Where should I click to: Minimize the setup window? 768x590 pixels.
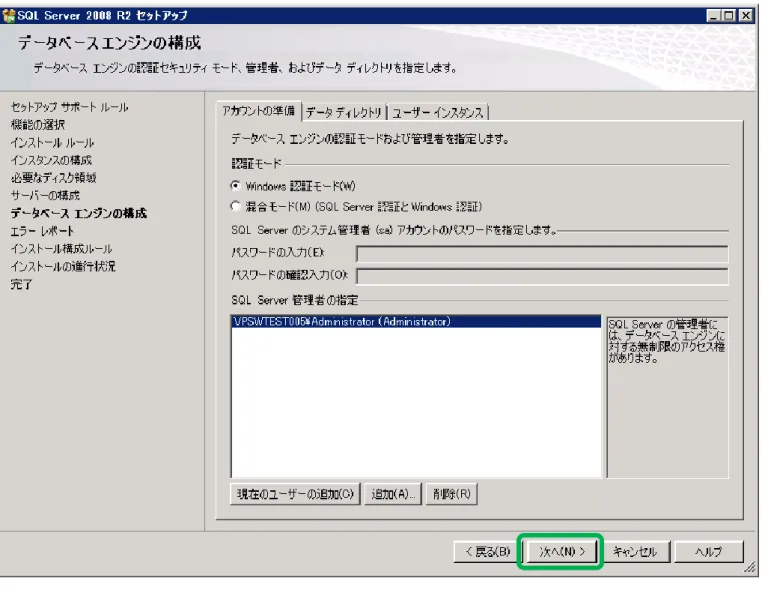tap(714, 16)
